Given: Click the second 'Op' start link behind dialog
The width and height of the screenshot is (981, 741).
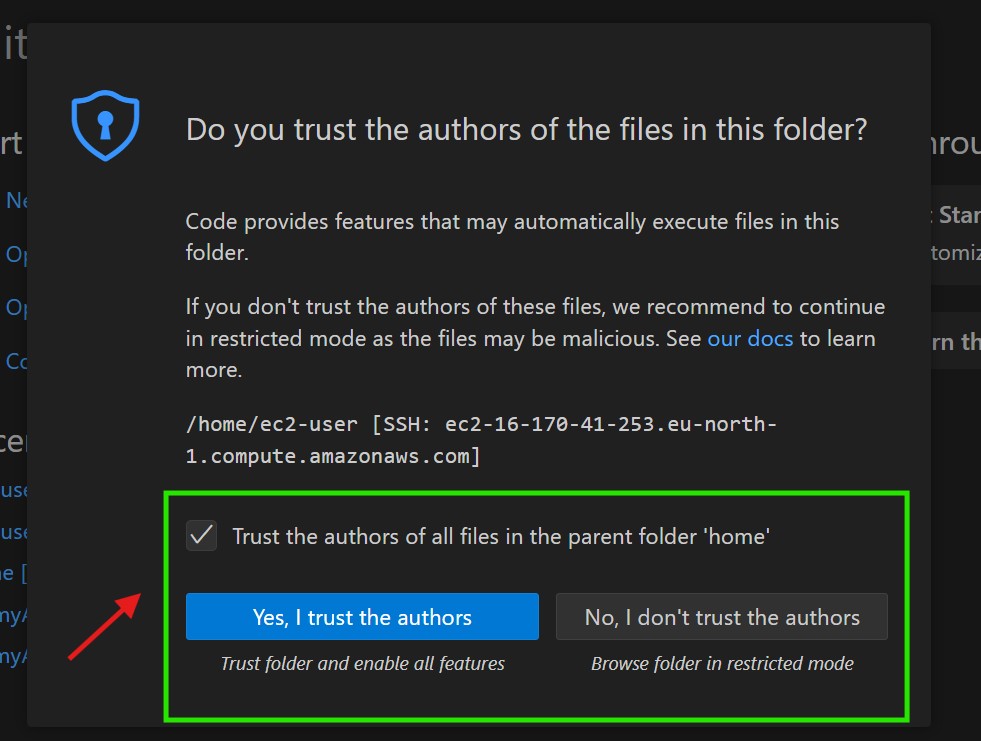Looking at the screenshot, I should [x=17, y=307].
